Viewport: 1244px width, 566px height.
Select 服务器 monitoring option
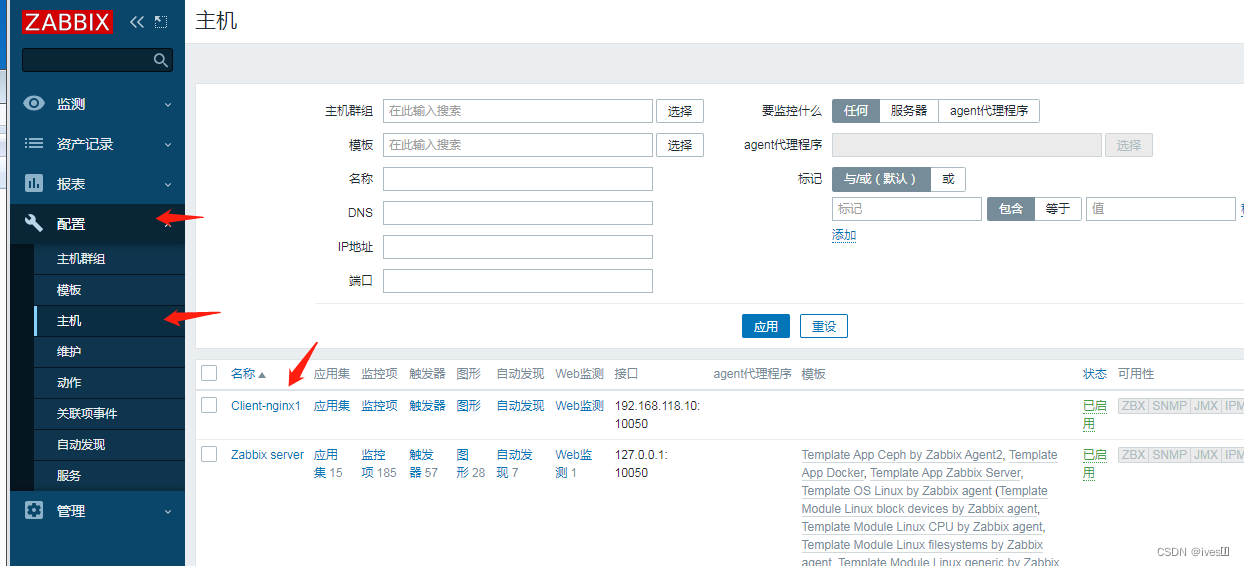[909, 111]
